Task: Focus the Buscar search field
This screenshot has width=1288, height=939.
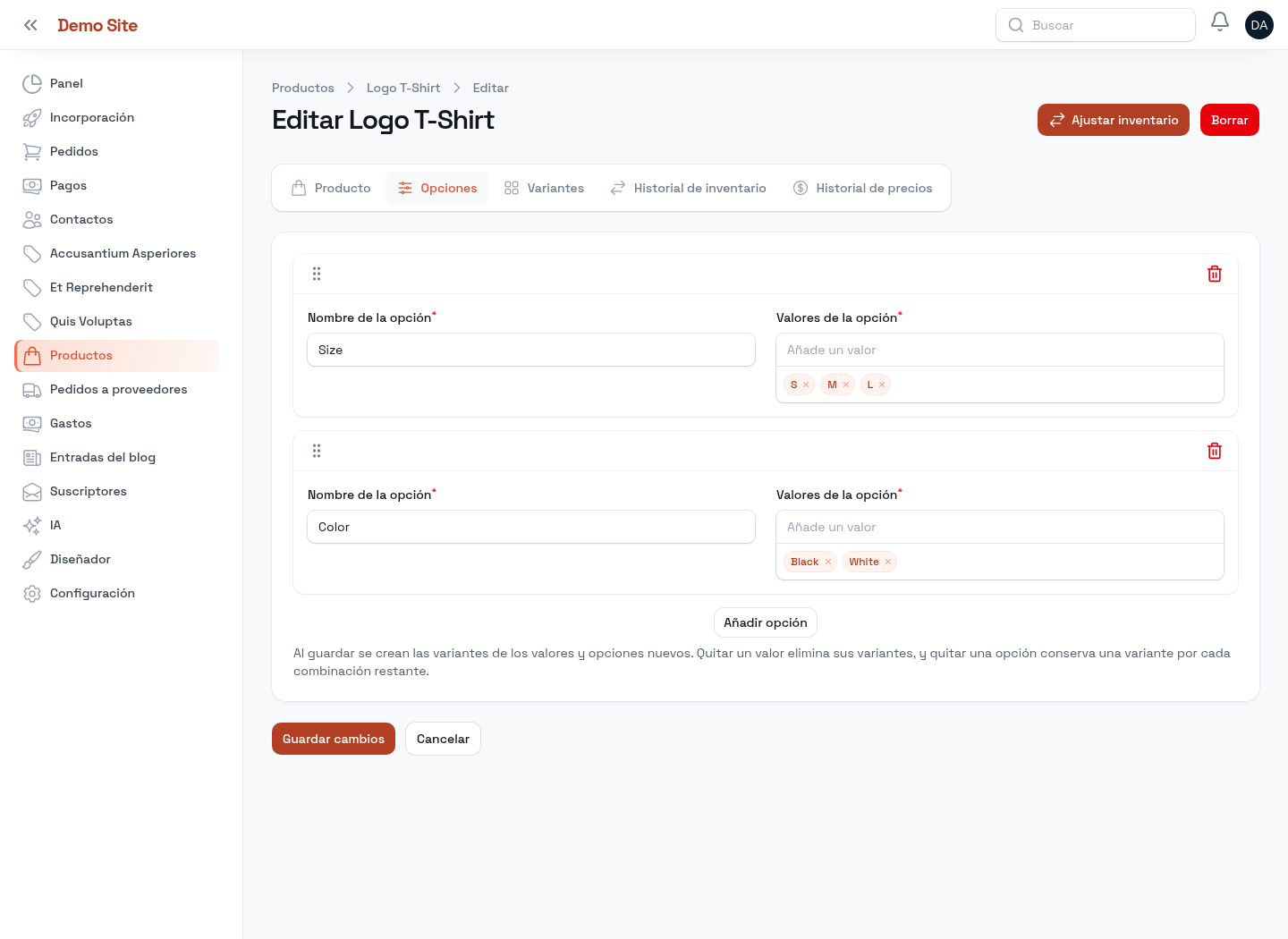Action: [x=1096, y=25]
